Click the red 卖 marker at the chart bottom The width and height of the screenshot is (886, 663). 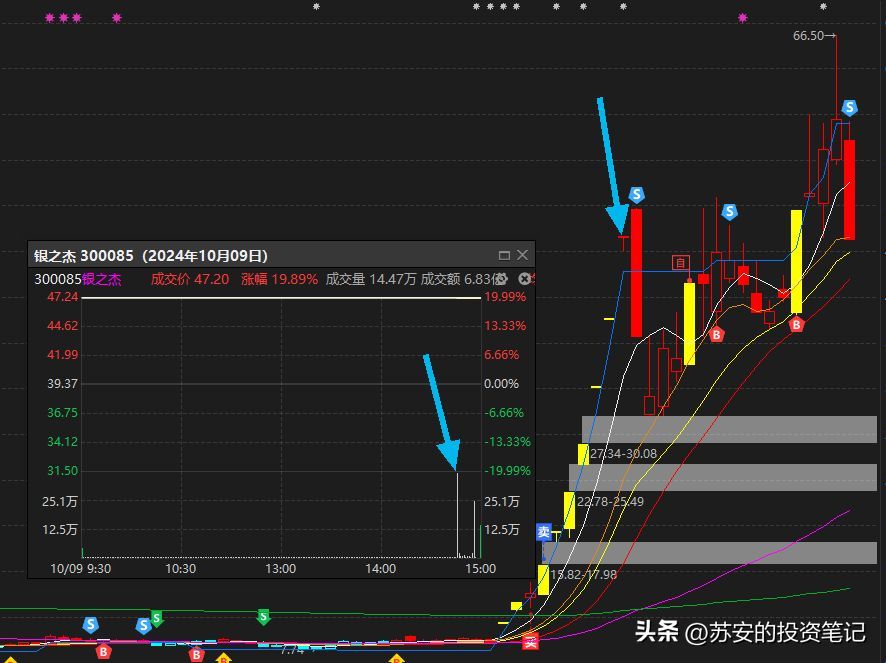[531, 641]
